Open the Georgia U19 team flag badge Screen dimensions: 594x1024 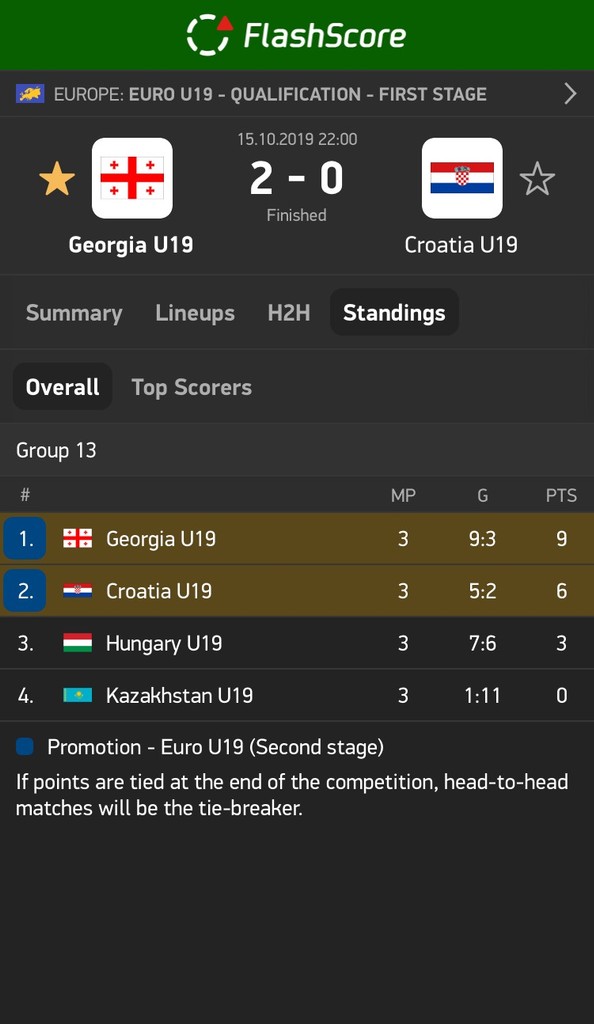pos(132,178)
